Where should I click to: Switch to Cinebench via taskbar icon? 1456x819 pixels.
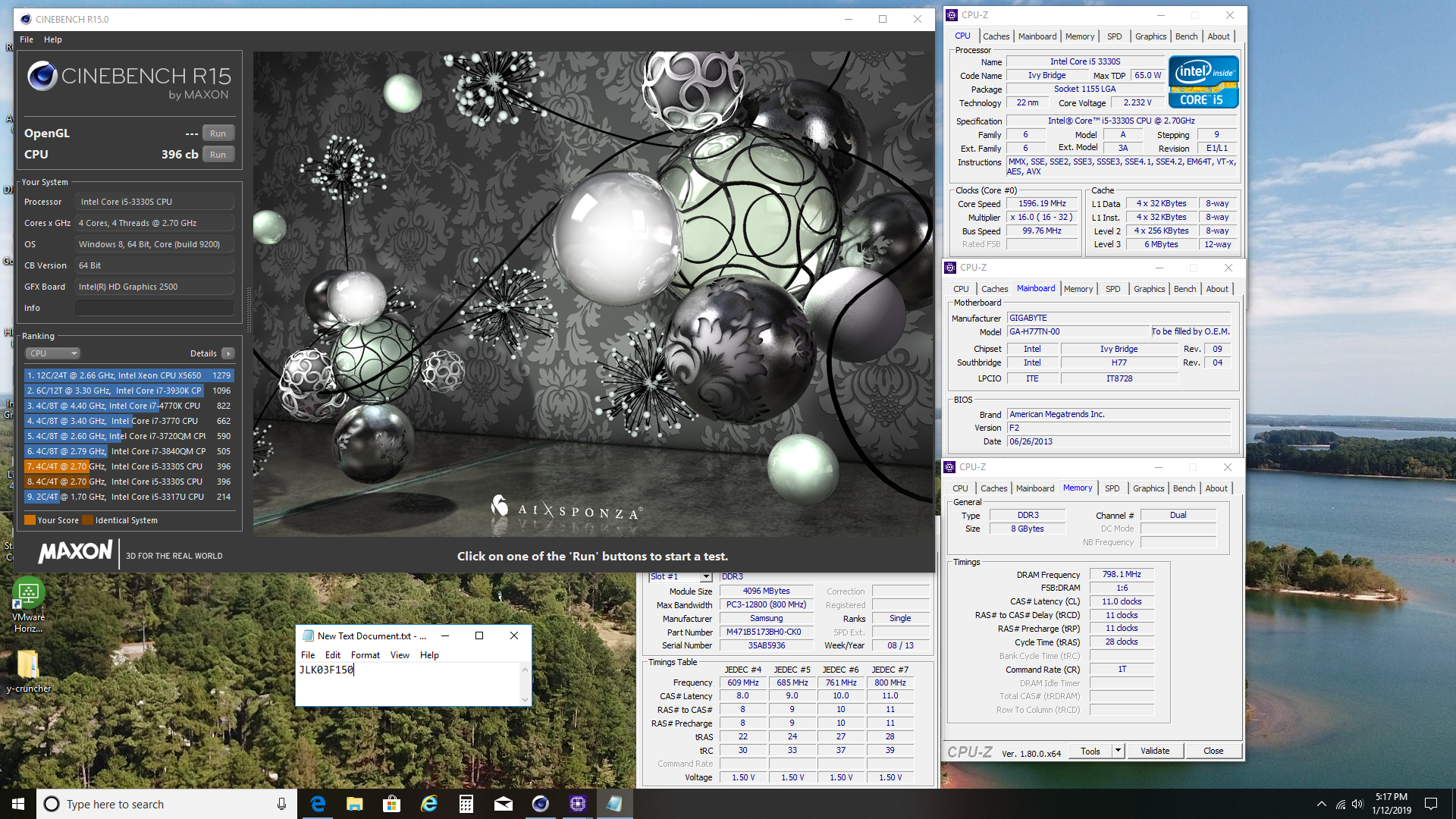coord(541,804)
